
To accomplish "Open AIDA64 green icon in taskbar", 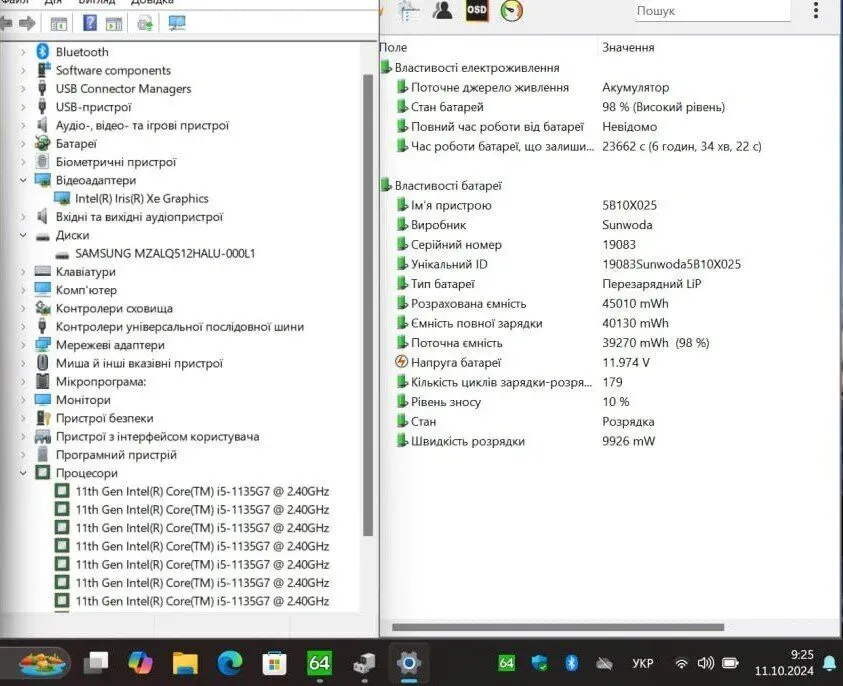I will pos(319,662).
